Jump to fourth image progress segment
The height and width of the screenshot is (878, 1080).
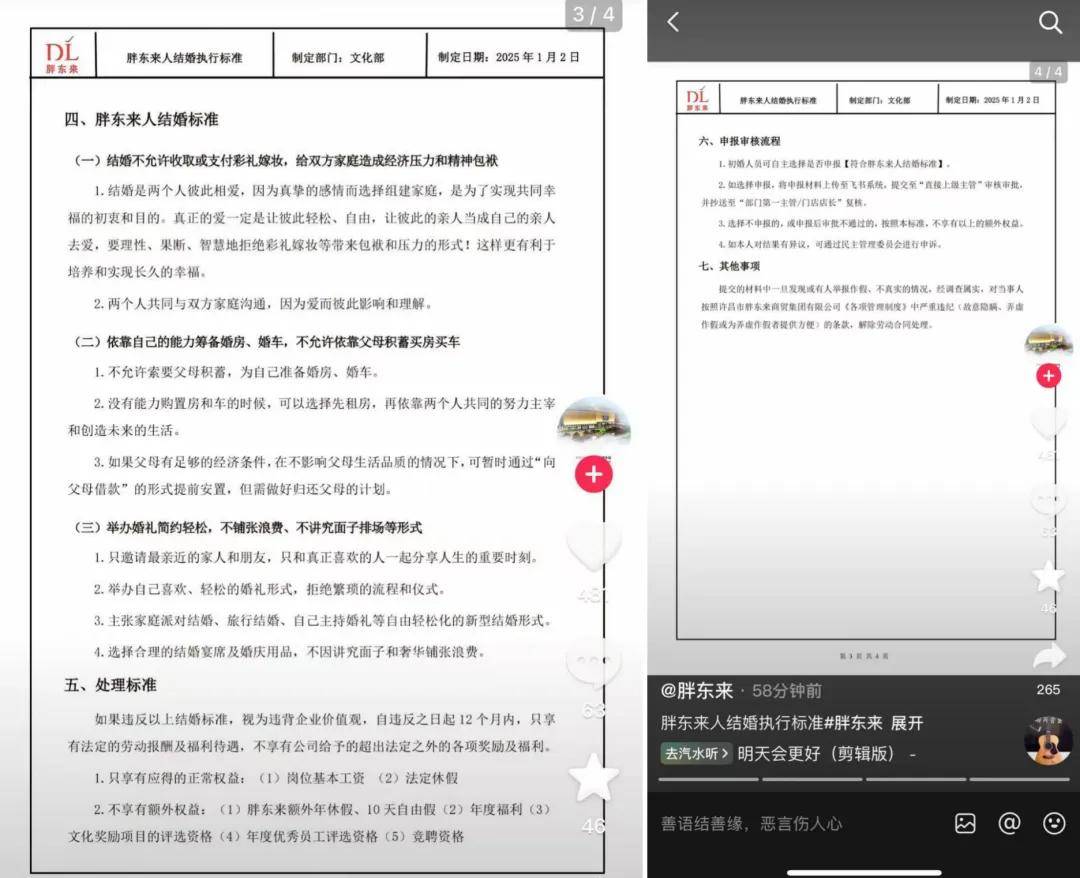(1019, 780)
